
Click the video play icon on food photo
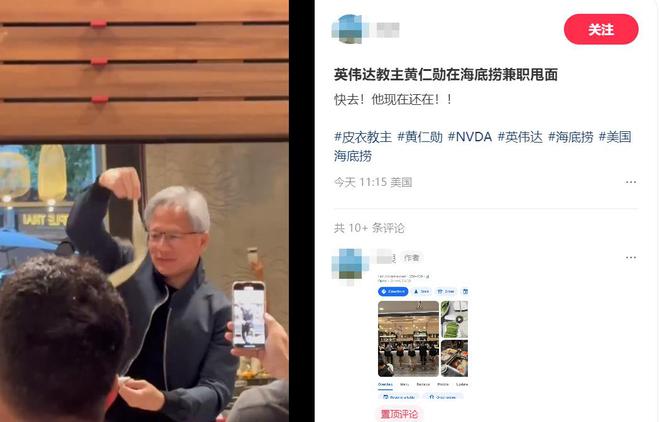pos(460,319)
